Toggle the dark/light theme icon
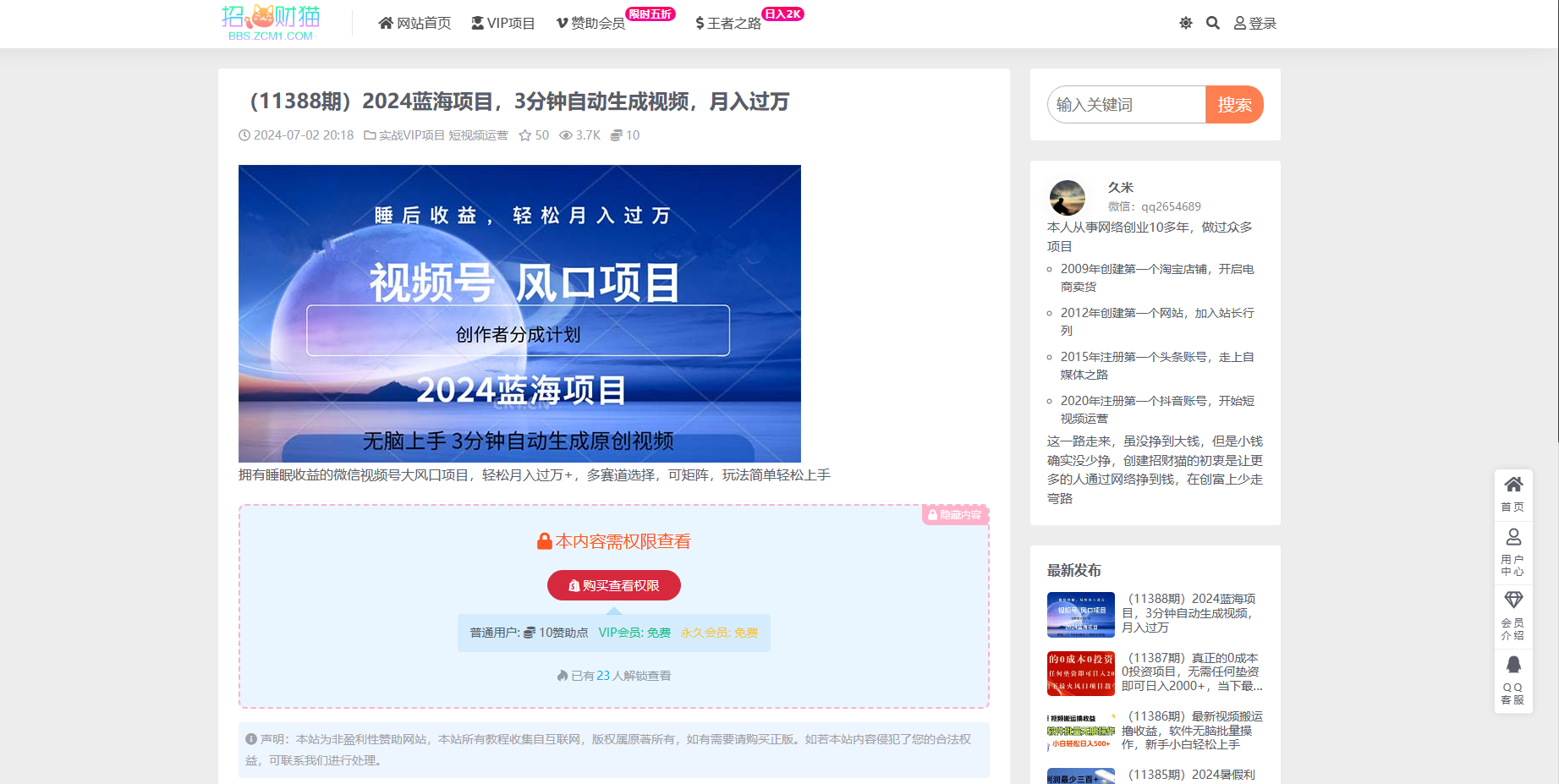1559x784 pixels. (1185, 23)
